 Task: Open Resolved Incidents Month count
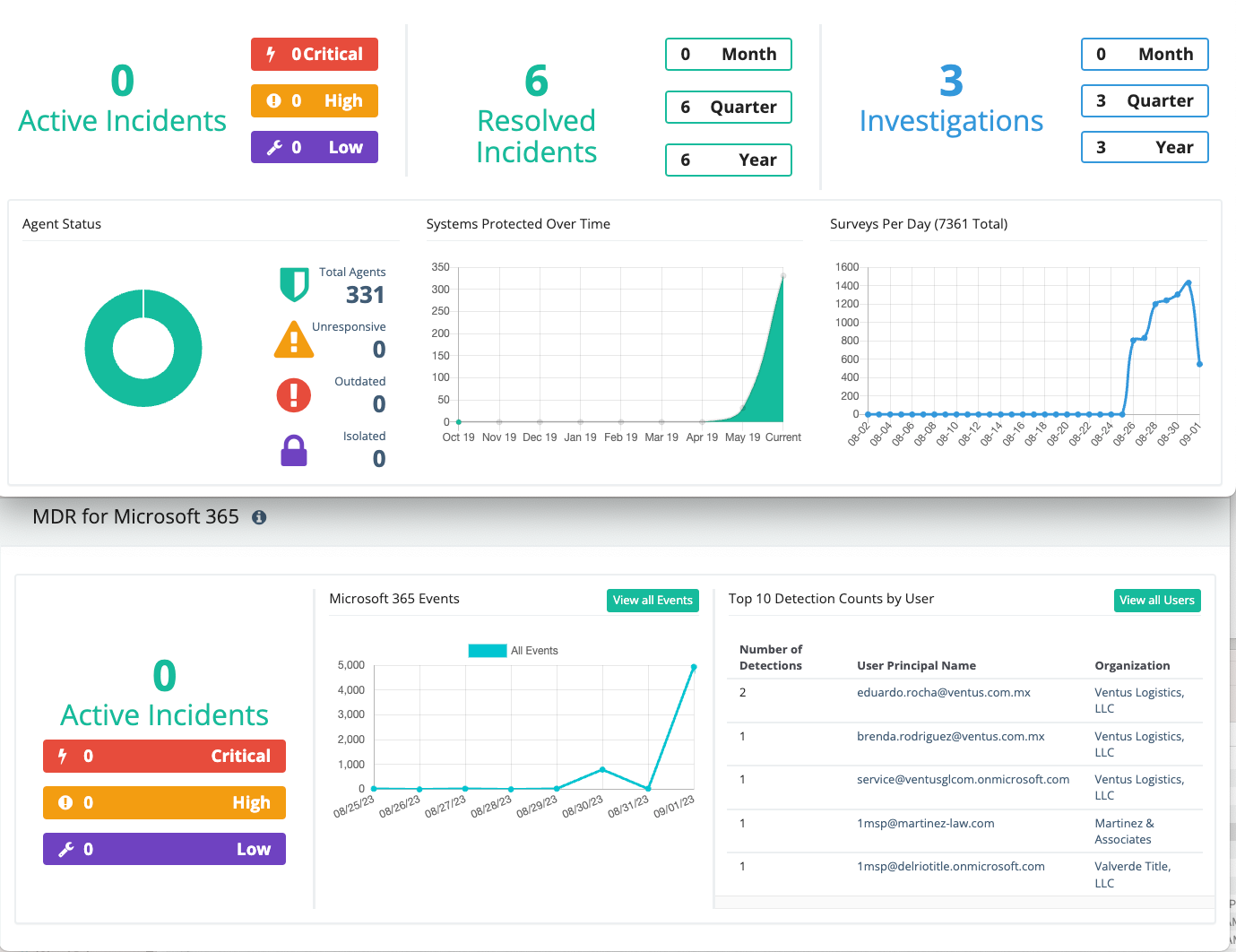[729, 54]
